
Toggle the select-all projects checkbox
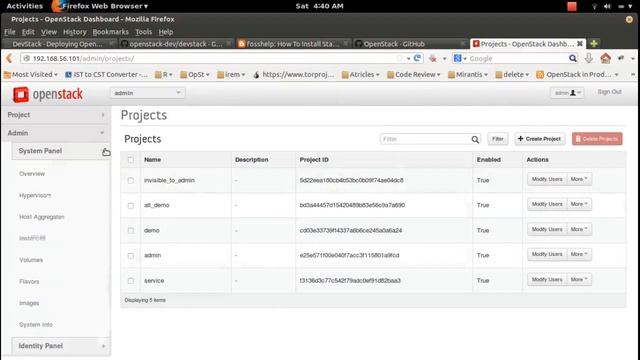[131, 160]
